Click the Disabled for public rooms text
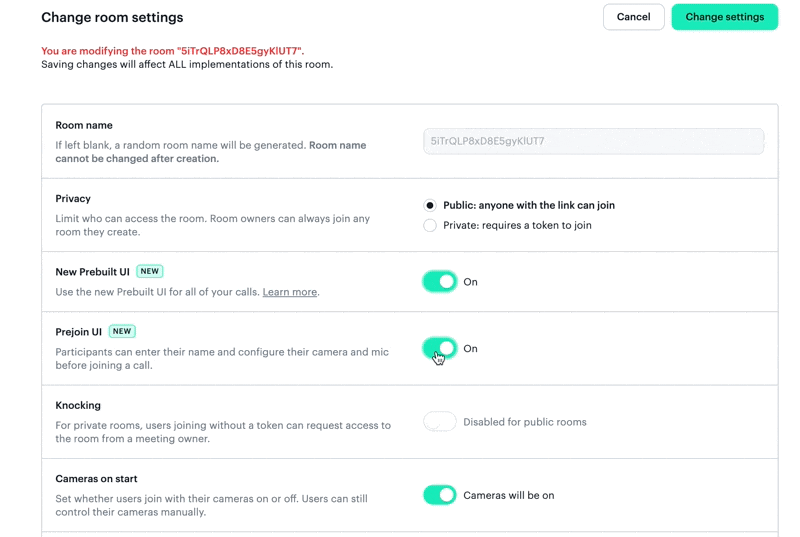The height and width of the screenshot is (537, 800). [524, 422]
